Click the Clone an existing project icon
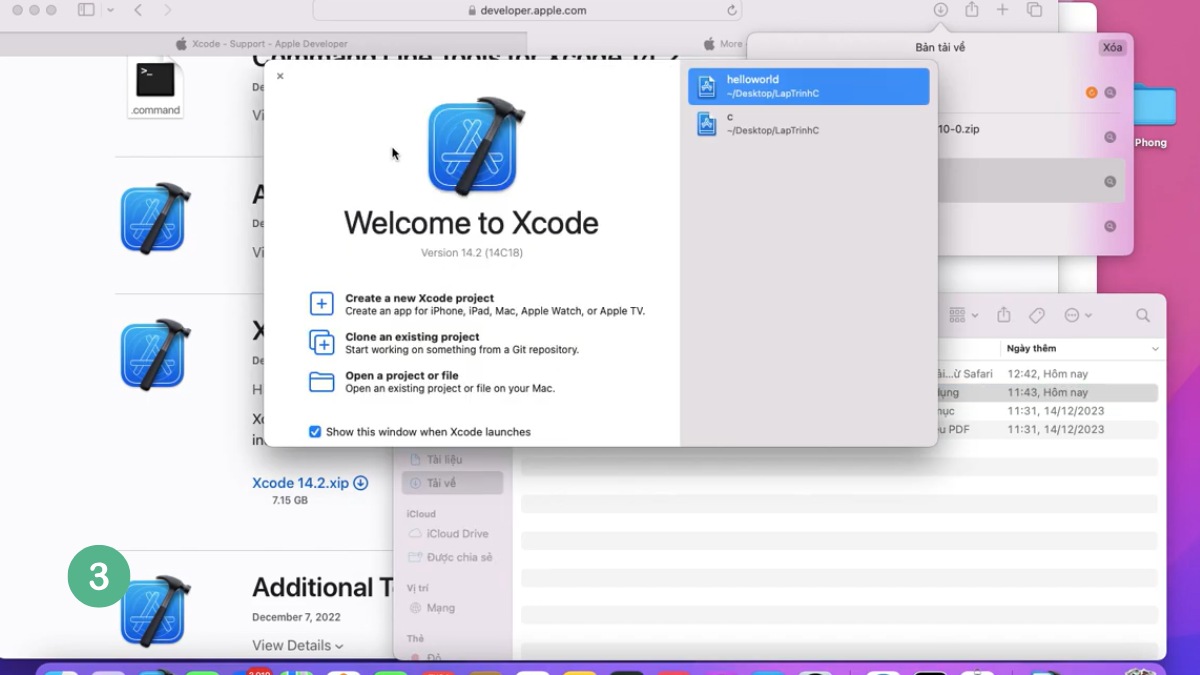Screen dimensions: 1200x675 [x=321, y=343]
